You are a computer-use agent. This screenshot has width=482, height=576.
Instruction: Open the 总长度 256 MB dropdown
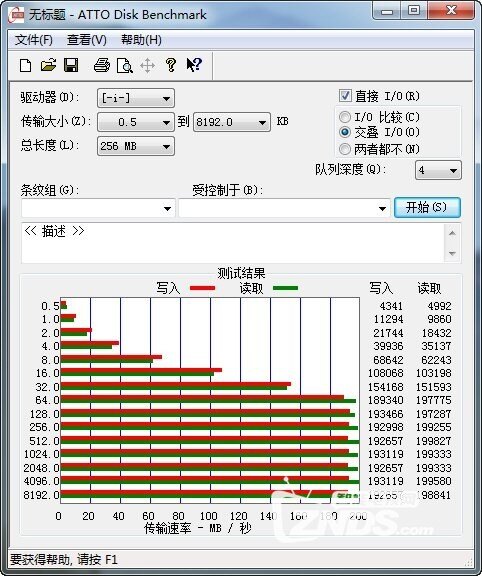click(x=136, y=146)
